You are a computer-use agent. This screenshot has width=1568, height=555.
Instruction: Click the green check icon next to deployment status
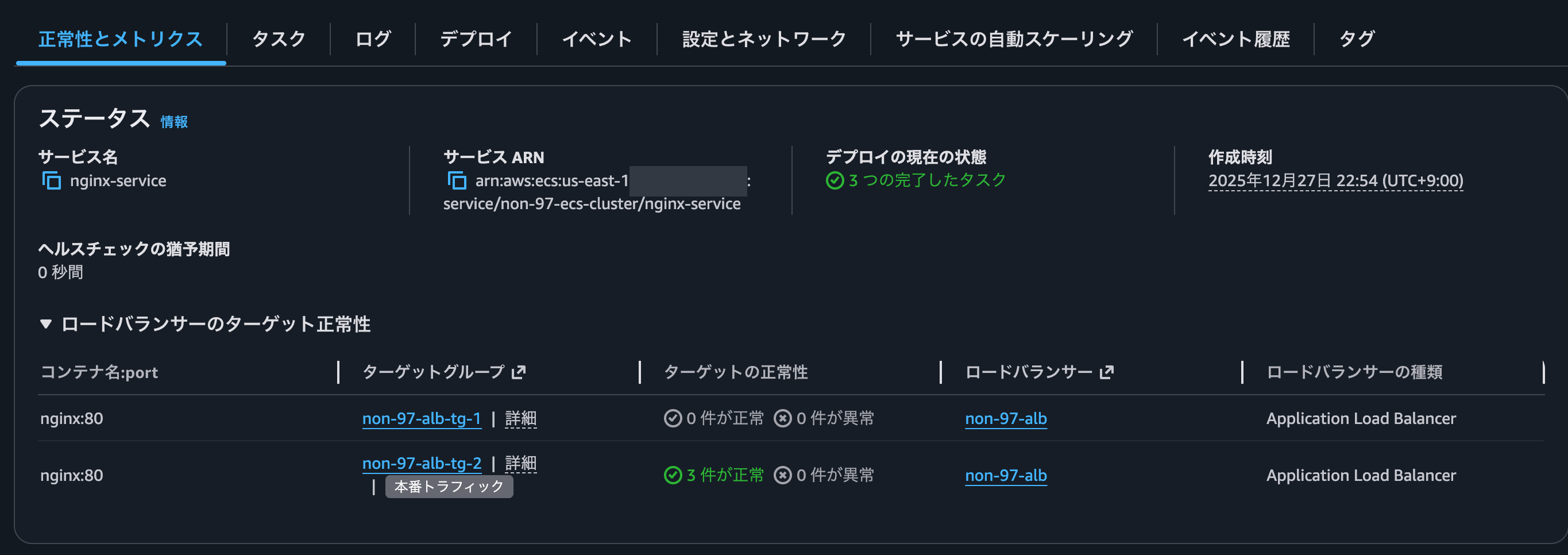[837, 179]
